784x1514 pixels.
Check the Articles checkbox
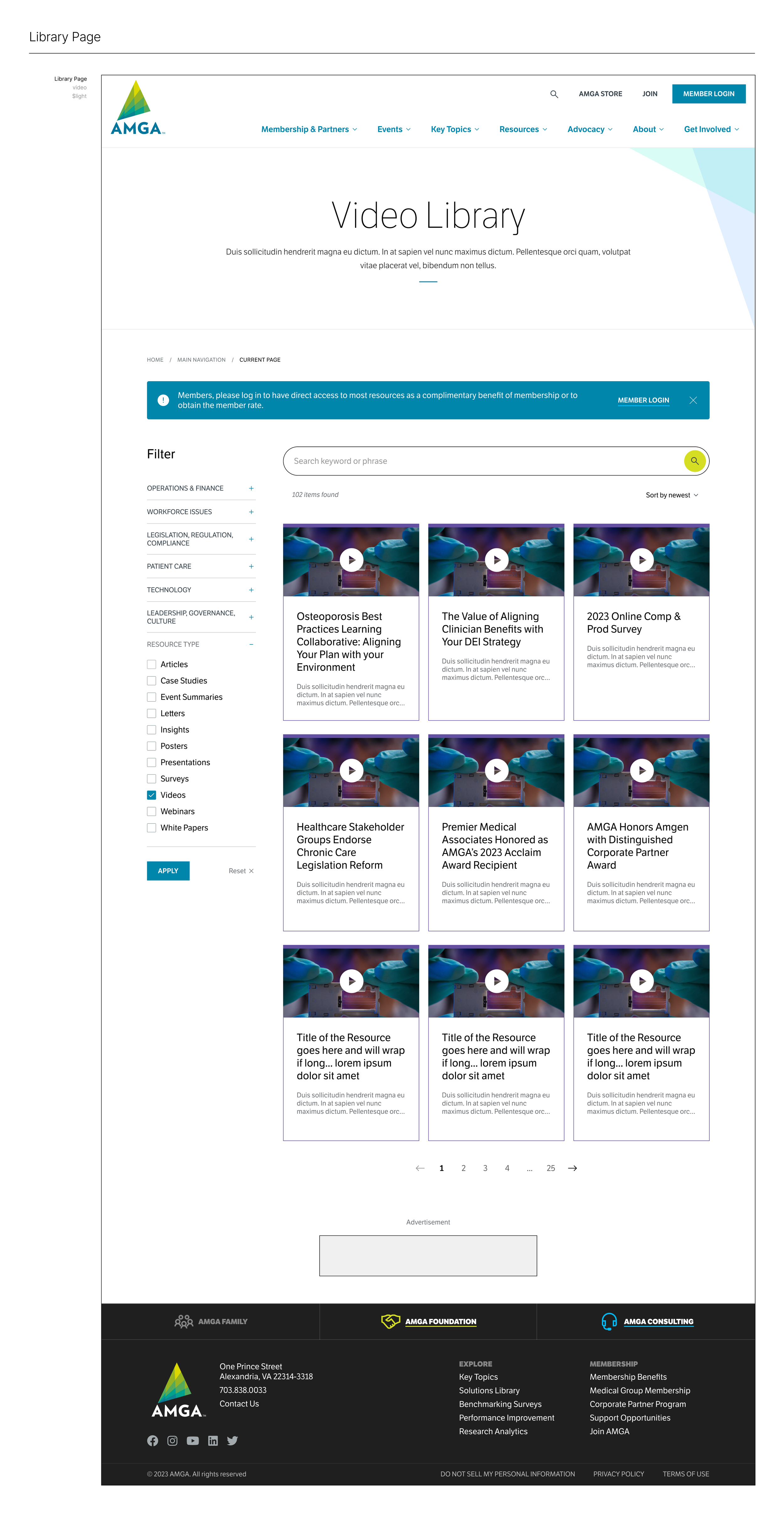click(x=152, y=664)
